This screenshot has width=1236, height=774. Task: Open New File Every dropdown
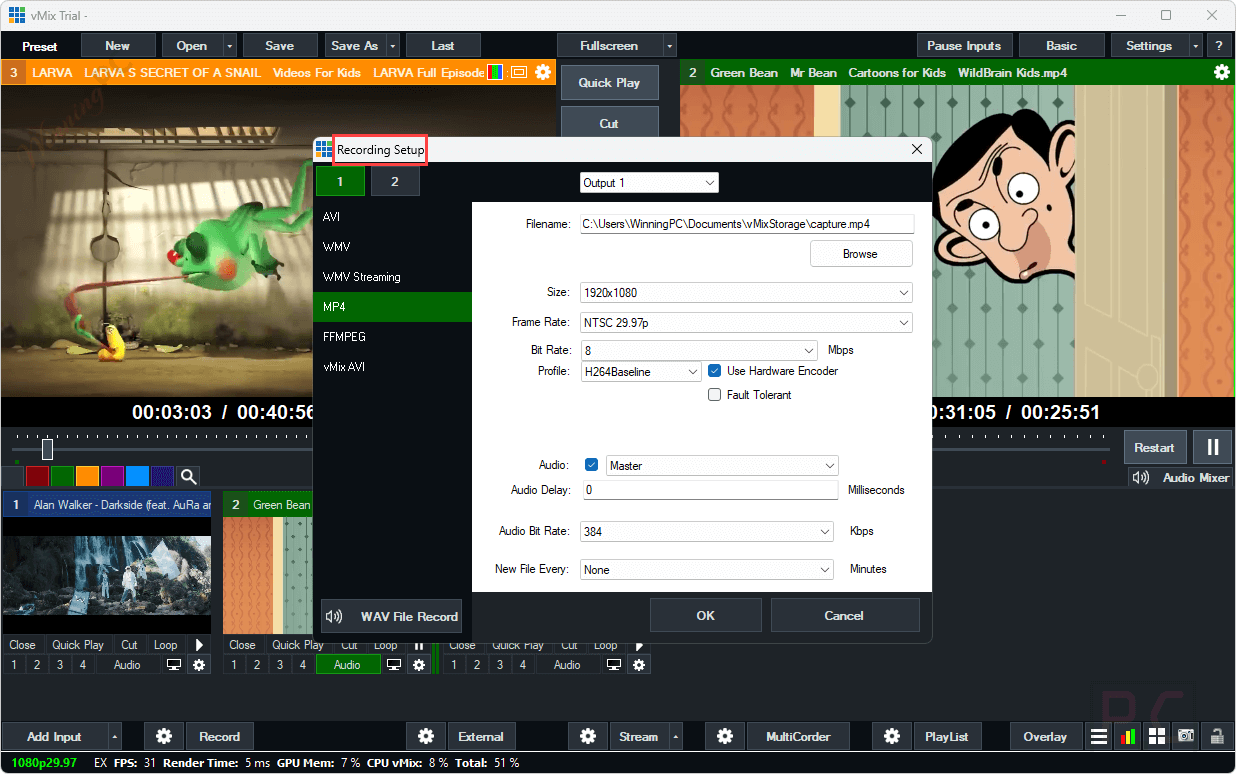pyautogui.click(x=706, y=570)
